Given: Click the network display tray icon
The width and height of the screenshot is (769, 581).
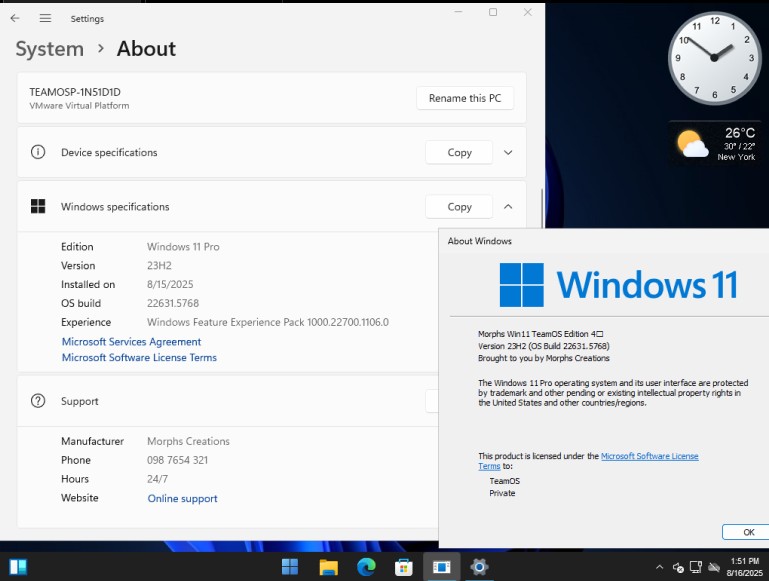Looking at the screenshot, I should point(695,567).
